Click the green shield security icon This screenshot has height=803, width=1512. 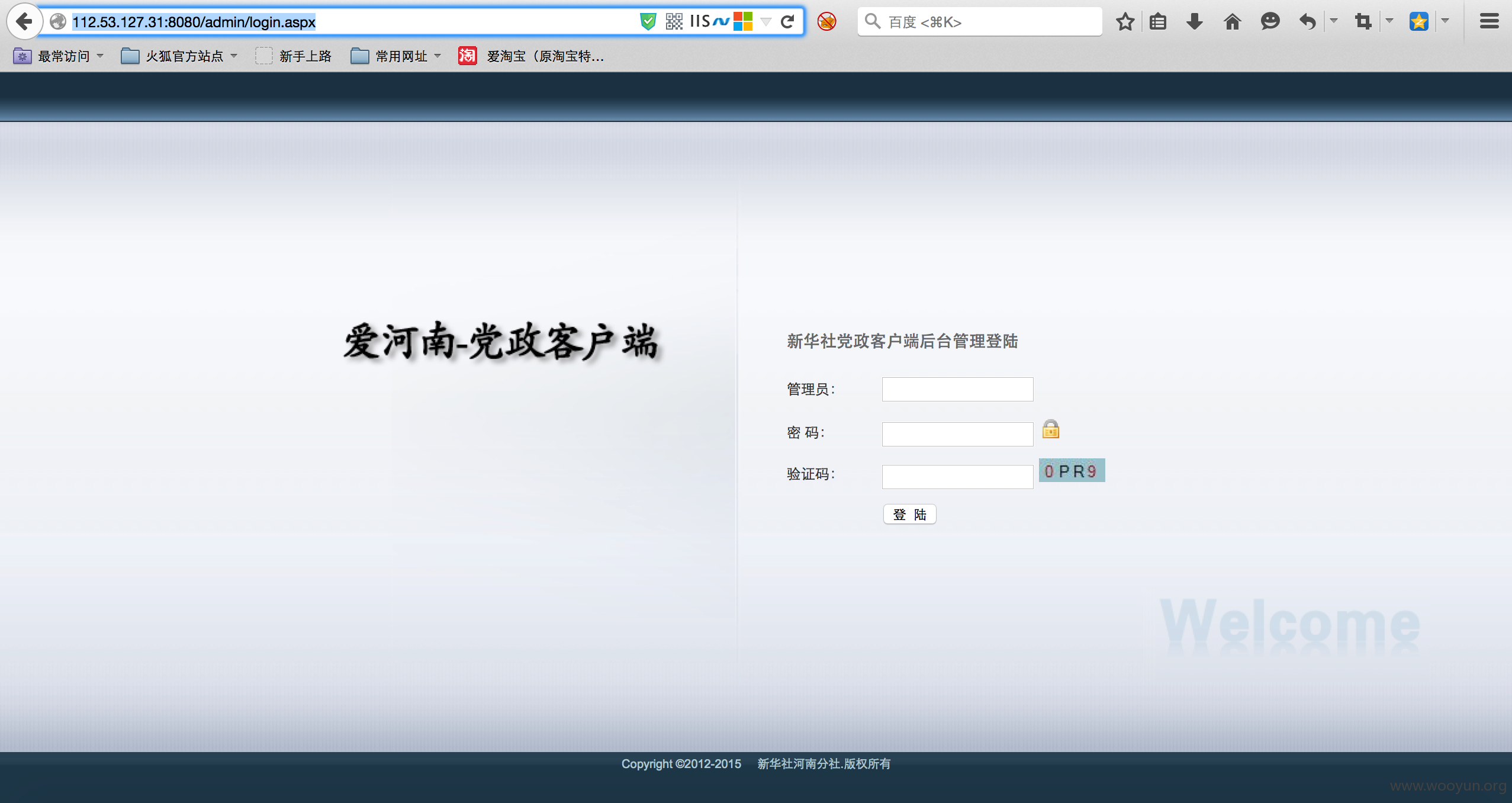click(x=648, y=22)
